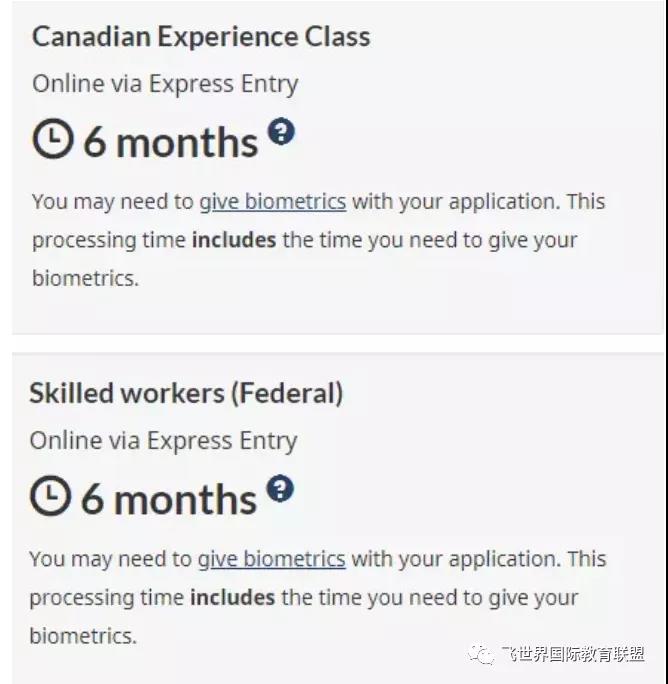Click bold 'includes' word in first card
This screenshot has width=668, height=684.
click(x=234, y=240)
